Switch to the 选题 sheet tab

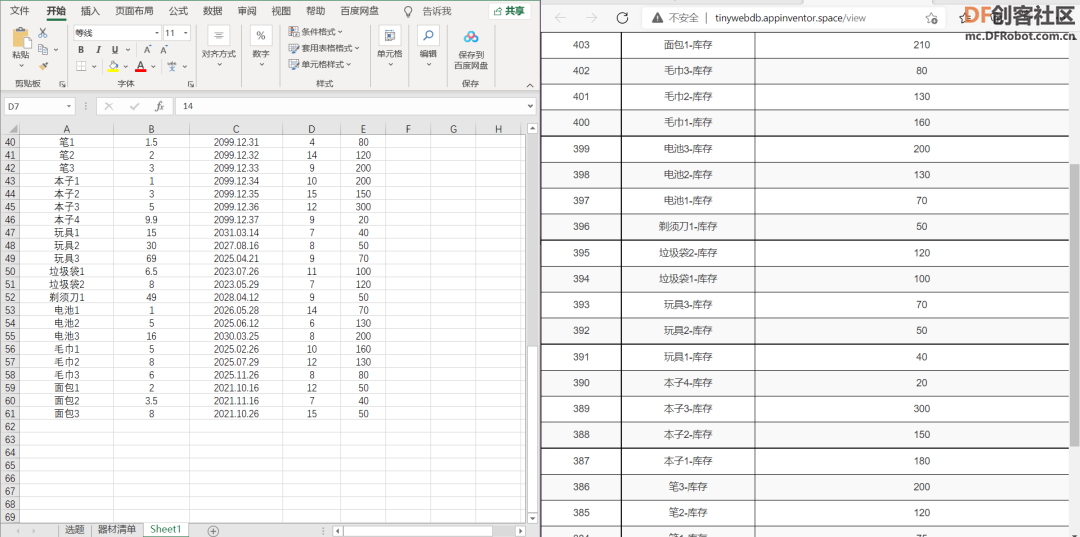pos(74,529)
